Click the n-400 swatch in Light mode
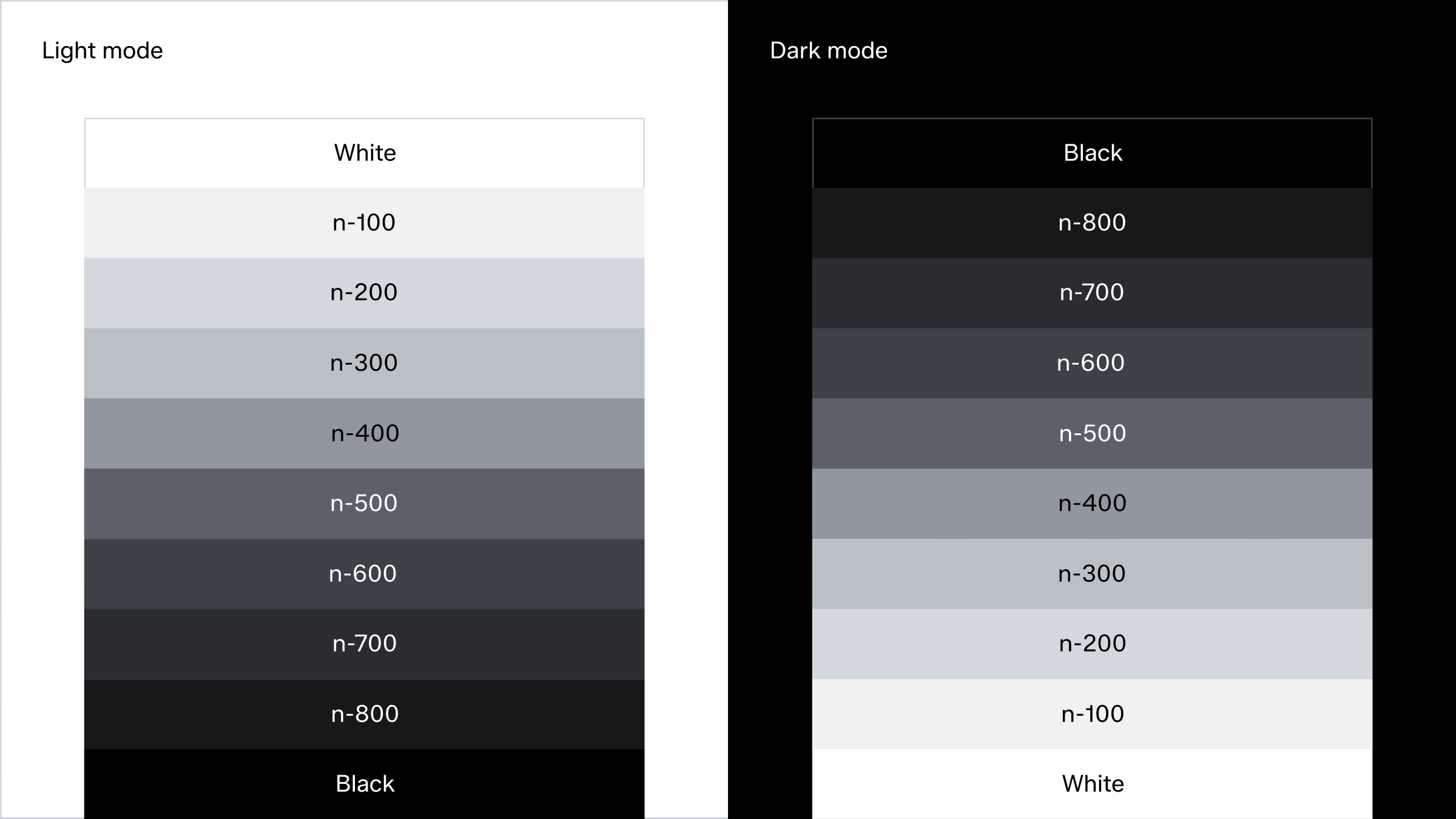 (364, 433)
